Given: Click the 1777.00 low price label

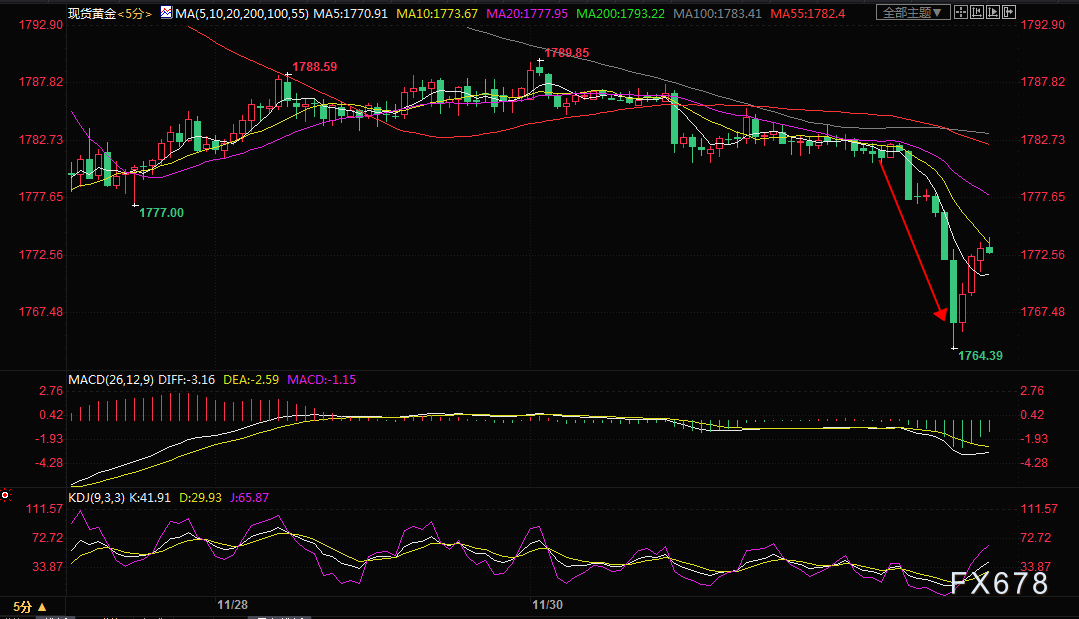Looking at the screenshot, I should pos(162,213).
